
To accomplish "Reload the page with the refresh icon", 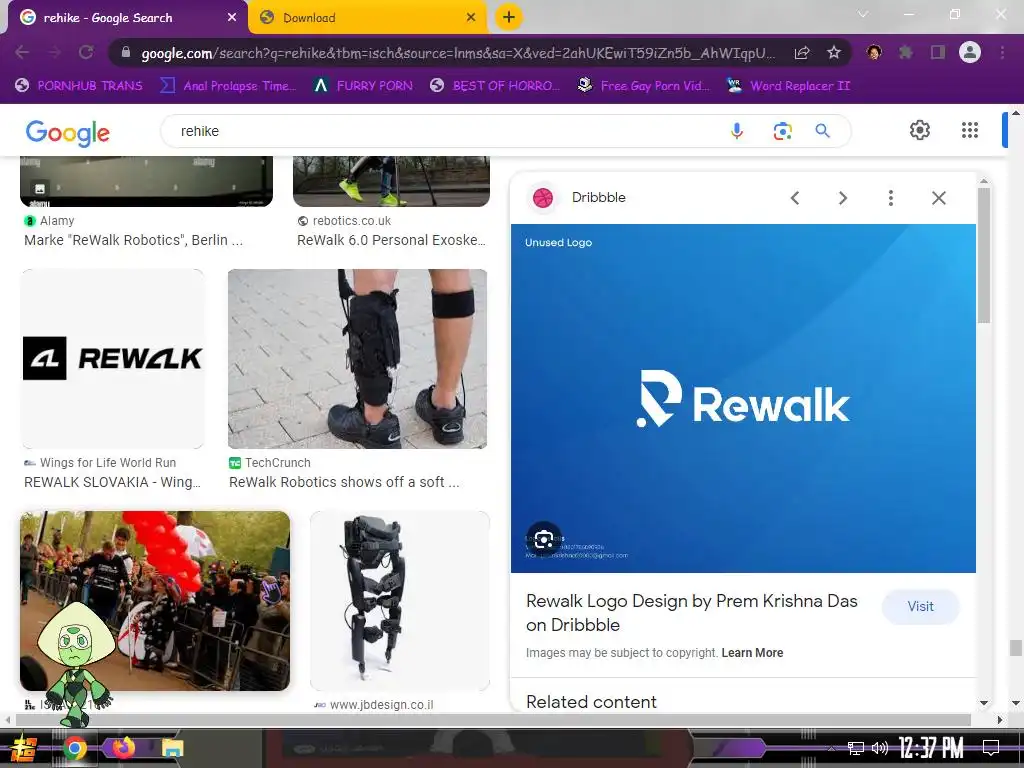I will coord(86,52).
